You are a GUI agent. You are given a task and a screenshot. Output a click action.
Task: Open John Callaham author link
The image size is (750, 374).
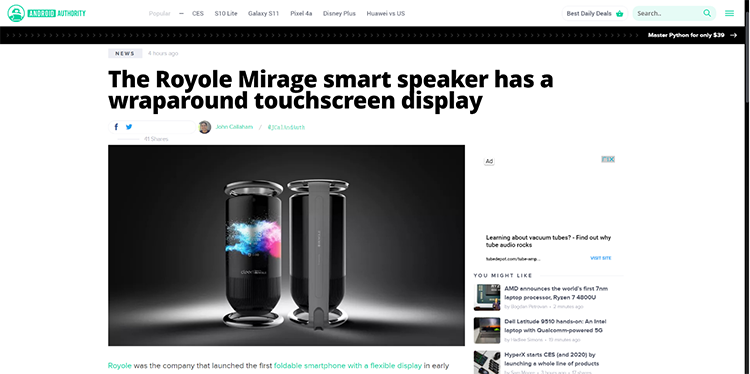click(x=234, y=127)
